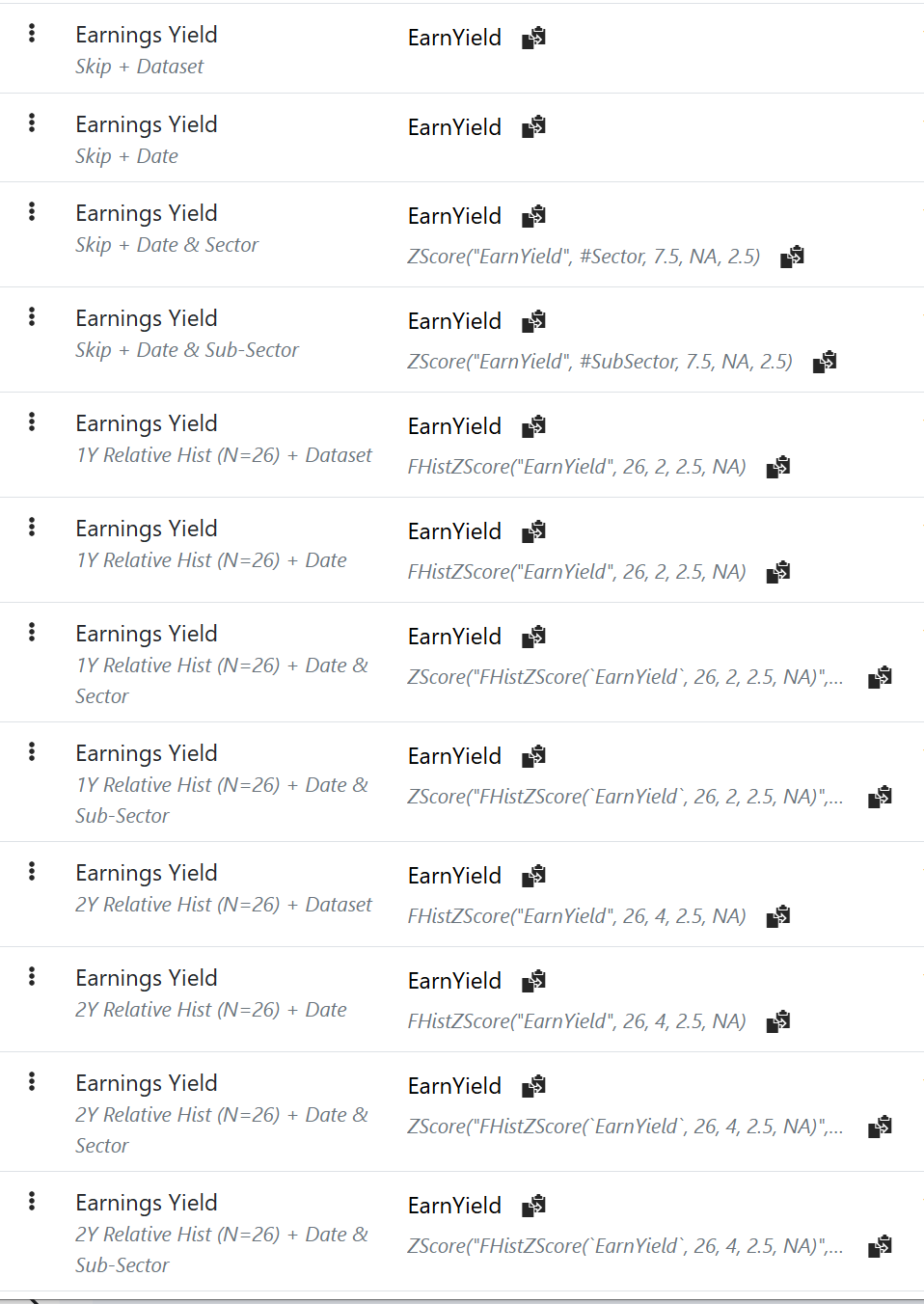Copy truncated formula in 1Y Date & Sector row
The image size is (924, 1304).
(880, 677)
